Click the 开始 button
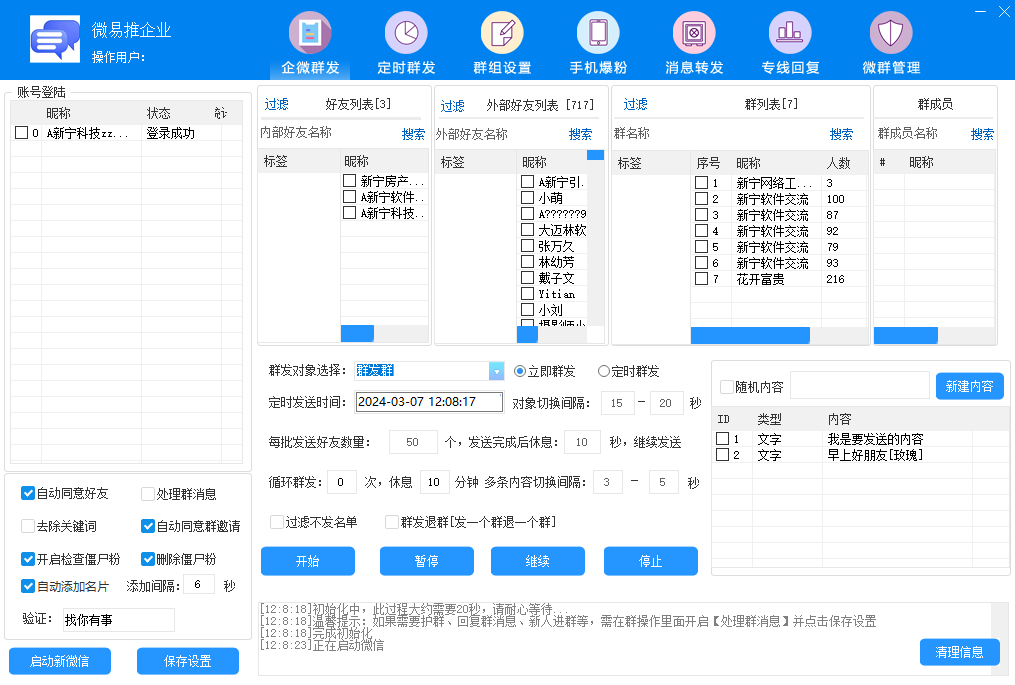 pyautogui.click(x=307, y=561)
